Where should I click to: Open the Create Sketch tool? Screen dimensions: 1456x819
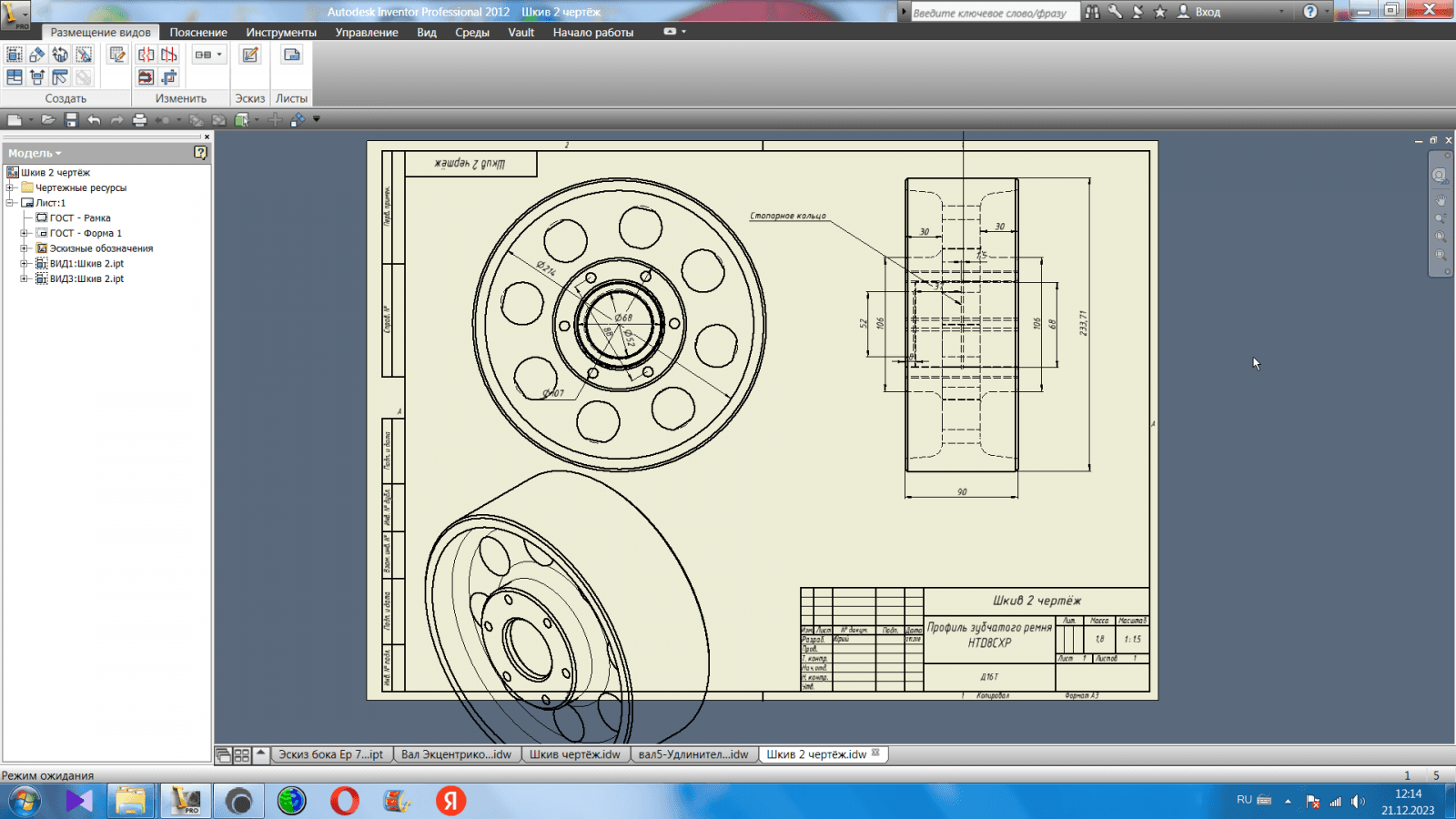click(x=250, y=56)
